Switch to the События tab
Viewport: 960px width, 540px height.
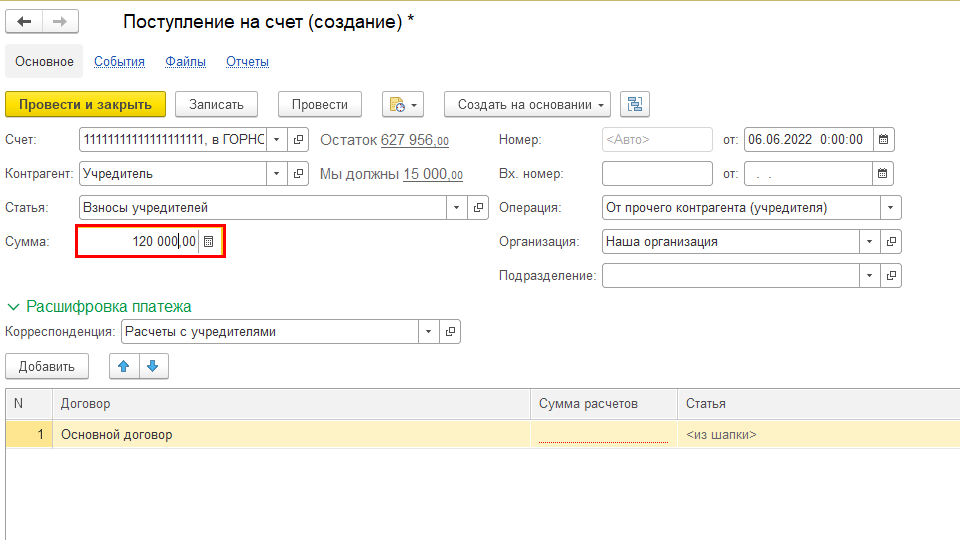click(x=119, y=62)
